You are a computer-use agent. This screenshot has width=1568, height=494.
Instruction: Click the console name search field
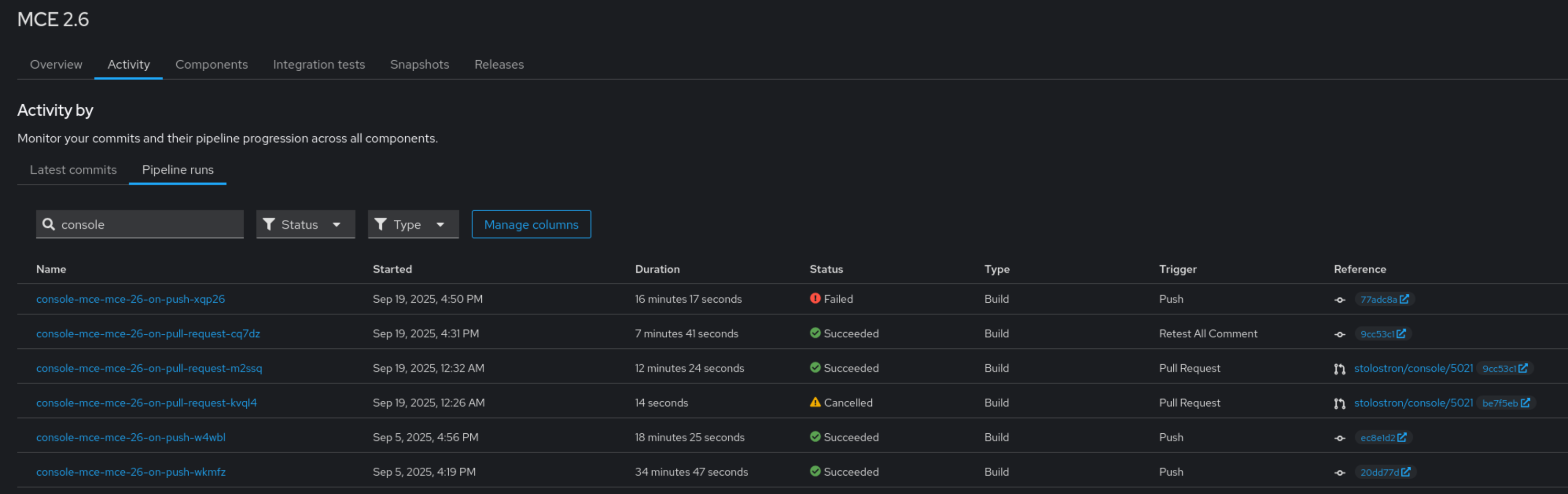149,225
